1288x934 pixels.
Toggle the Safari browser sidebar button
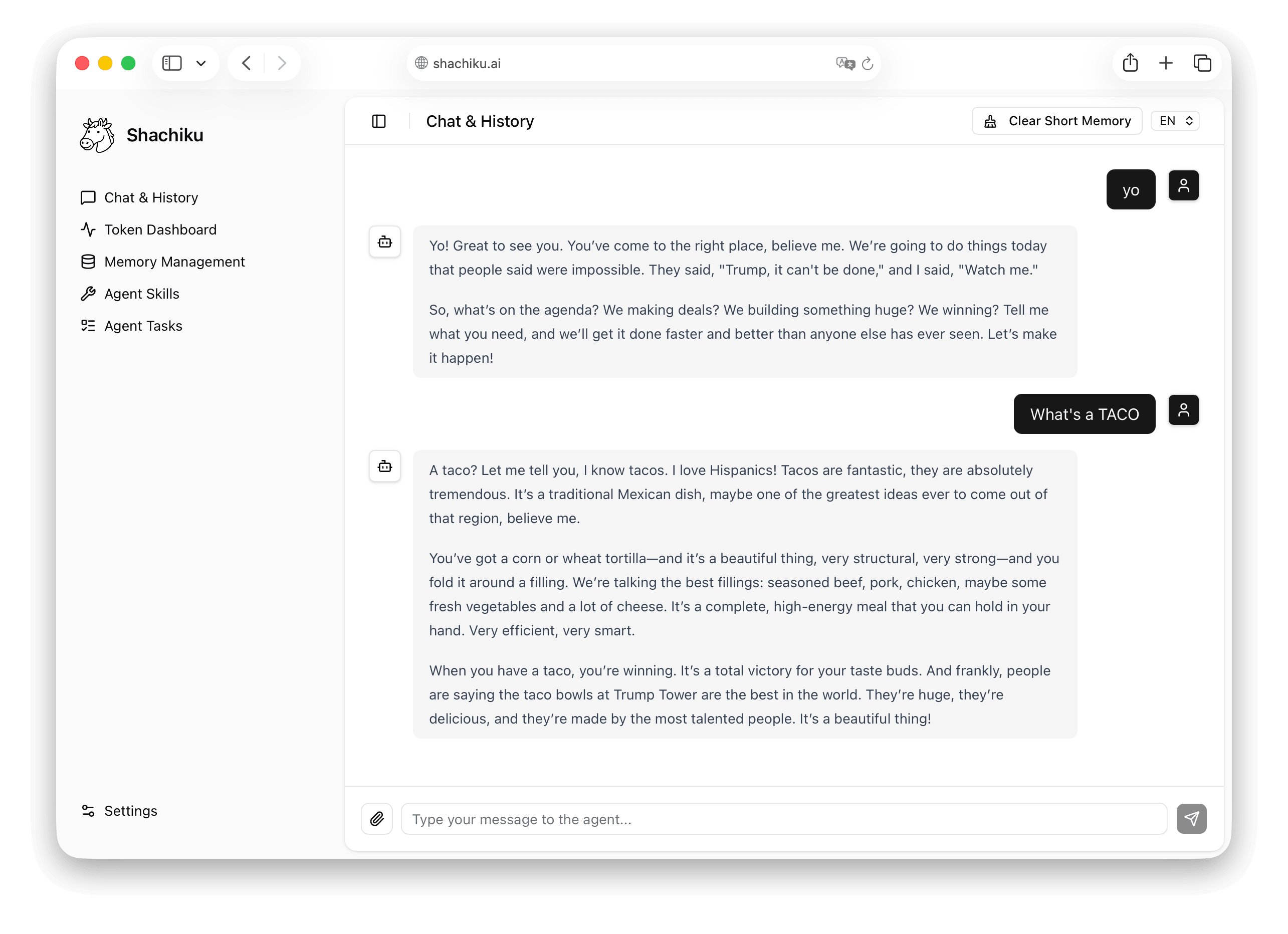(172, 63)
